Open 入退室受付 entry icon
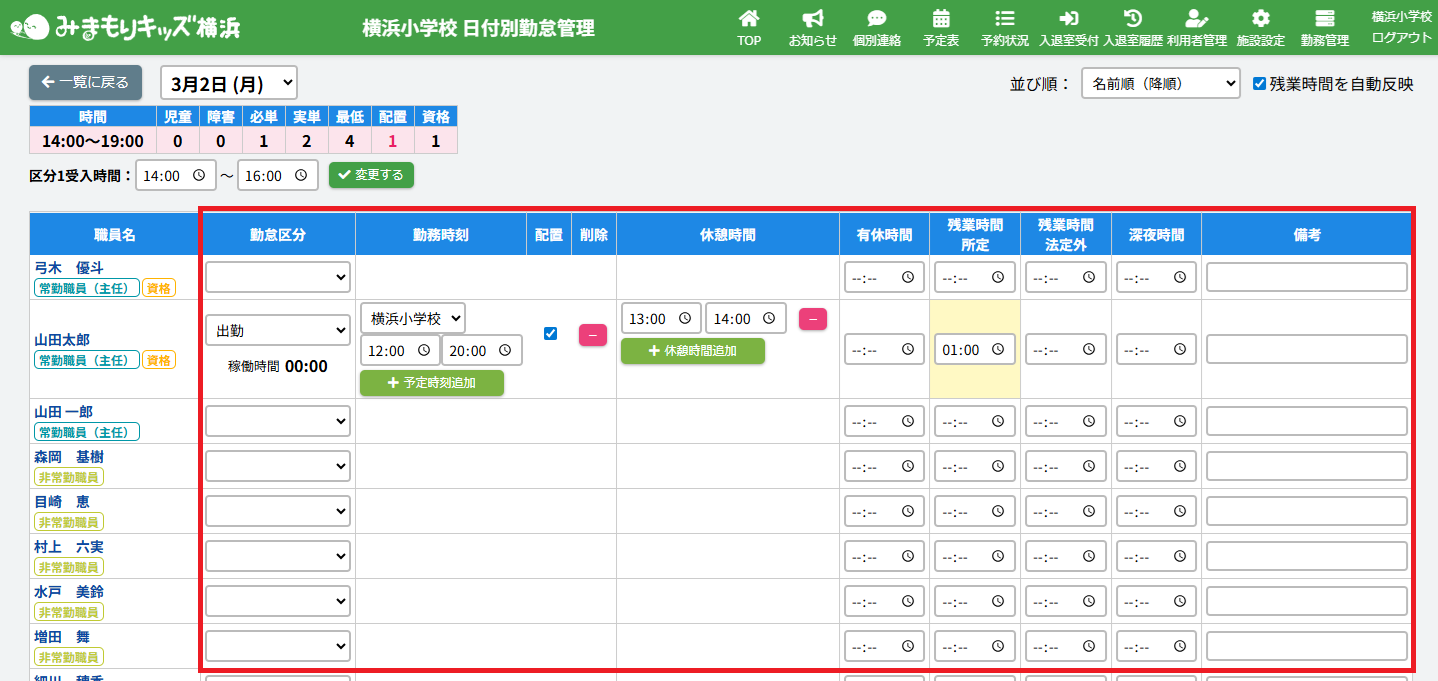1438x681 pixels. (1068, 19)
